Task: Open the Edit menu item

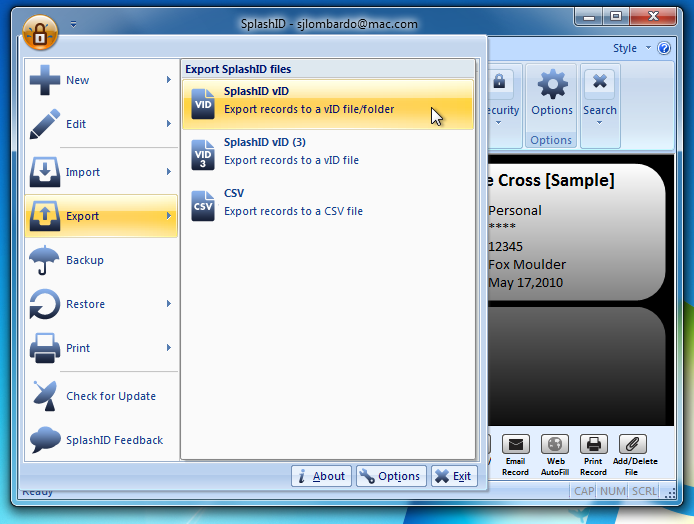Action: pos(101,124)
